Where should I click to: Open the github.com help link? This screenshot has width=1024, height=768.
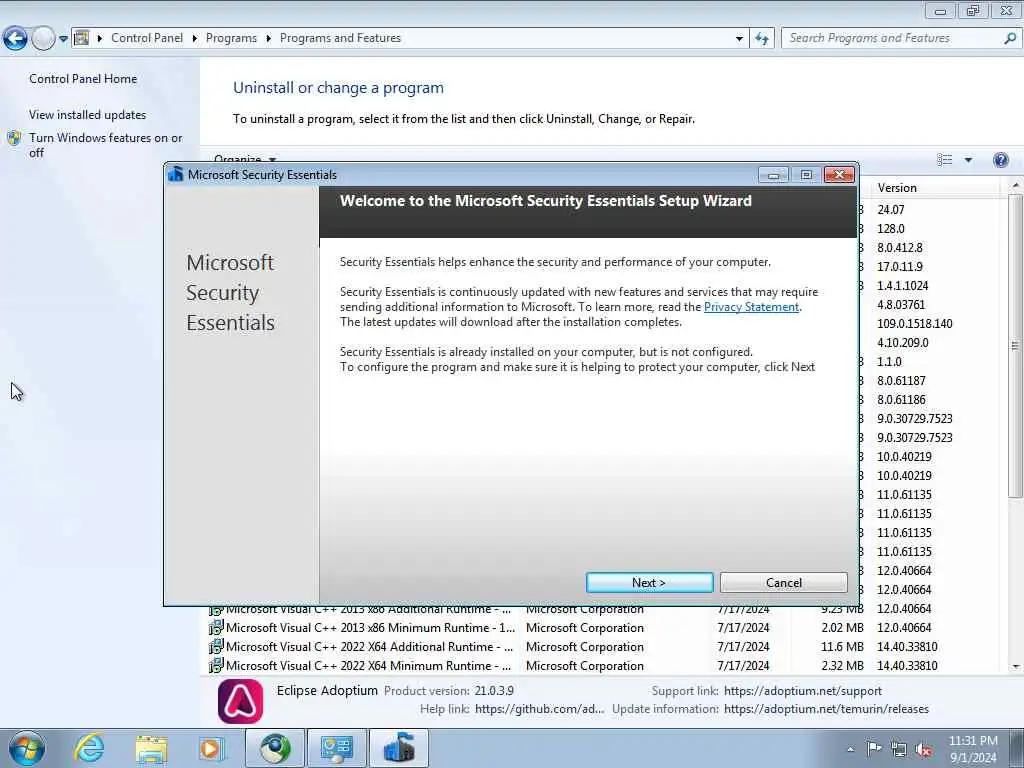pos(539,709)
